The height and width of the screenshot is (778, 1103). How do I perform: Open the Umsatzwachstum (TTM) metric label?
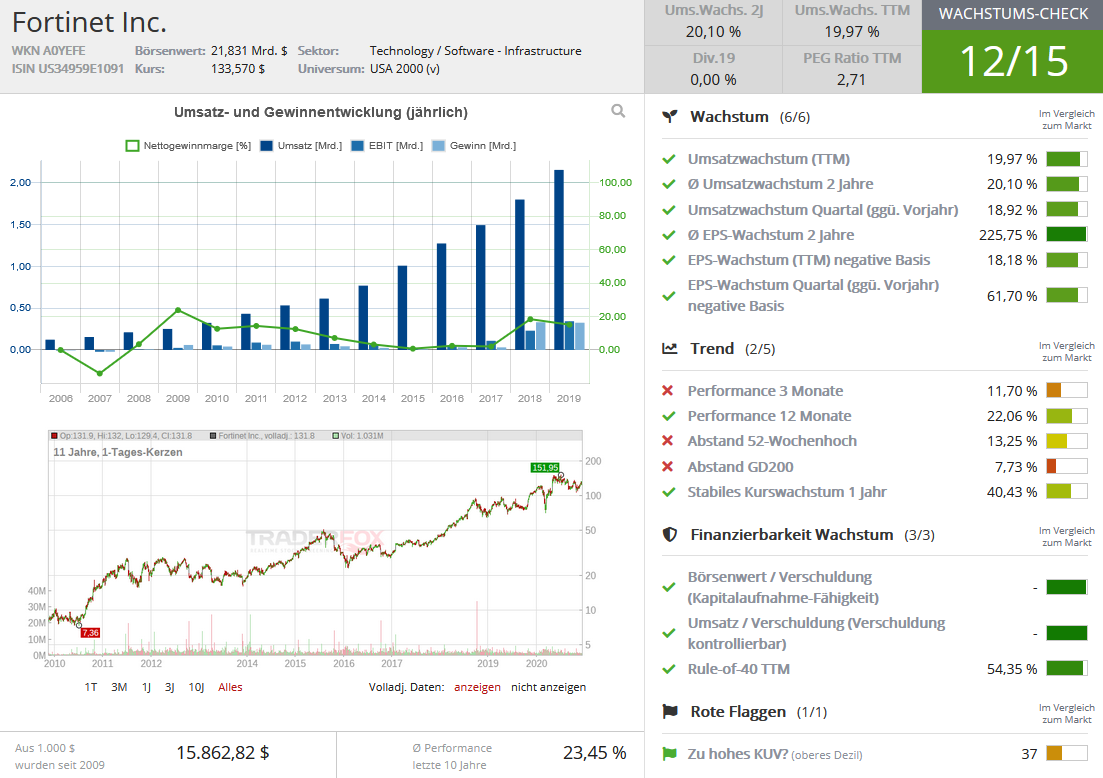click(x=769, y=160)
